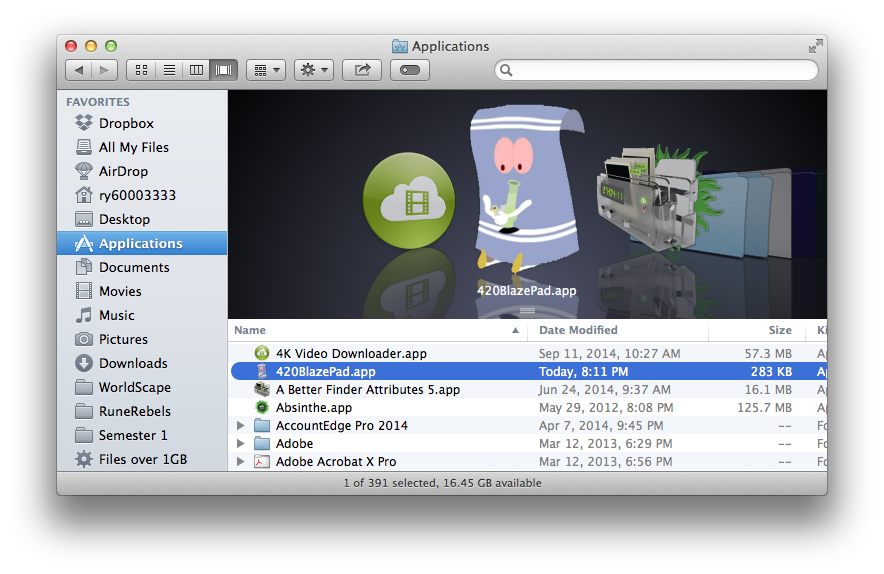The image size is (884, 574).
Task: Open Music in the sidebar
Action: (142, 315)
